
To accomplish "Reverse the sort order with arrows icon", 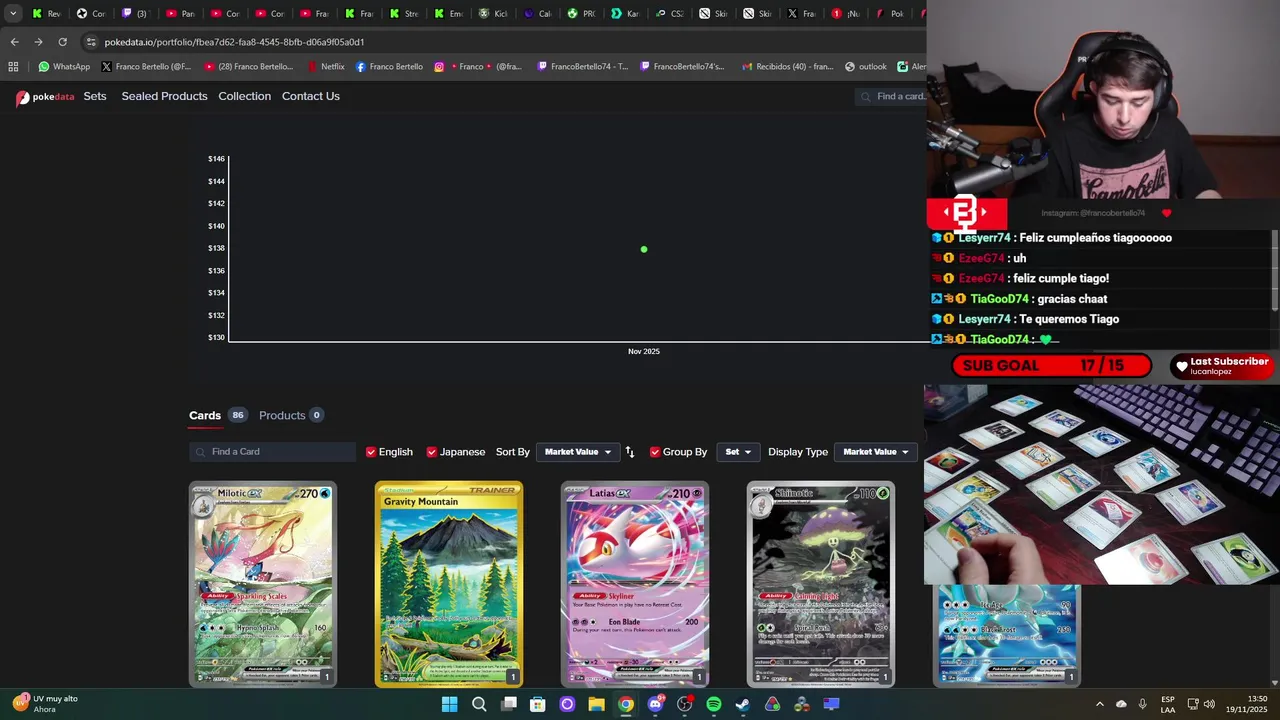I will pyautogui.click(x=630, y=452).
